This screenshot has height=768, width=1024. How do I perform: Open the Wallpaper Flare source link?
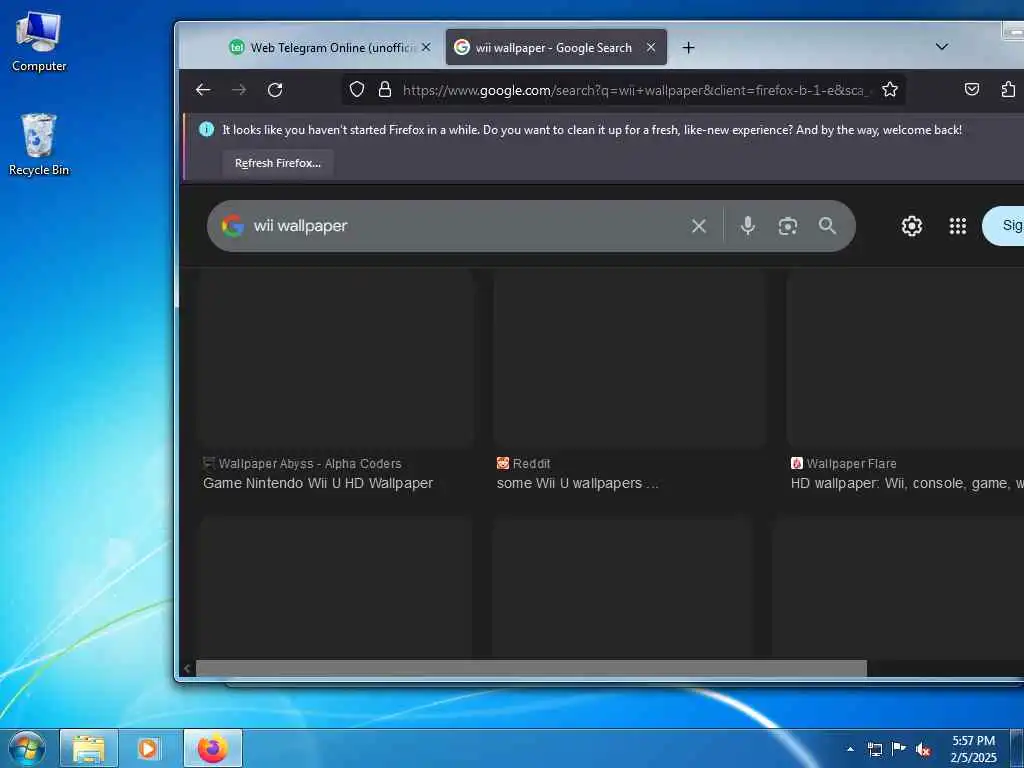(x=844, y=464)
